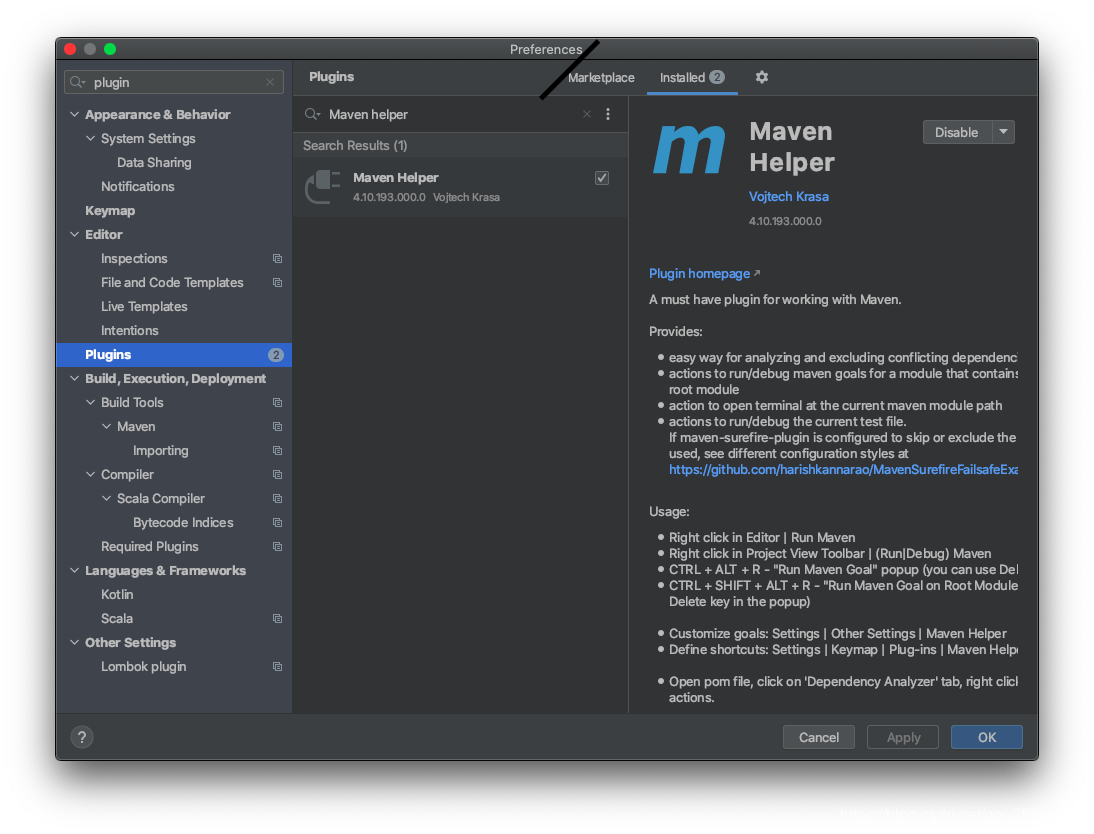Open Live Templates settings
The height and width of the screenshot is (834, 1094).
pyautogui.click(x=144, y=306)
